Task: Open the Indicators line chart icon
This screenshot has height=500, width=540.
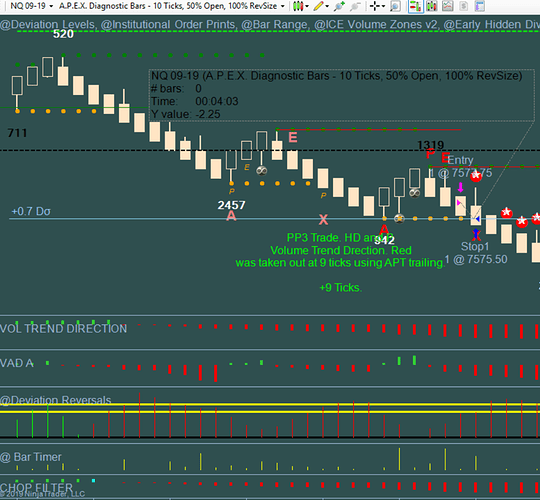Action: coord(447,6)
